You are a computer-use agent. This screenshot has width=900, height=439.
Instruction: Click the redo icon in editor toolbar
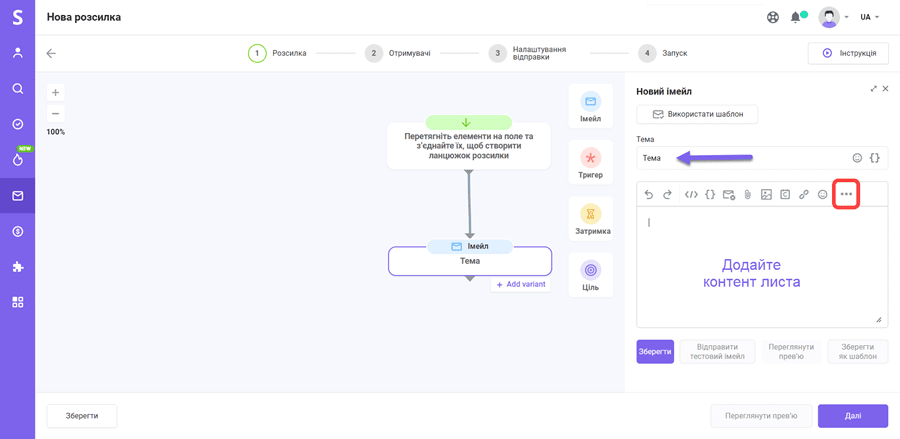coord(668,195)
